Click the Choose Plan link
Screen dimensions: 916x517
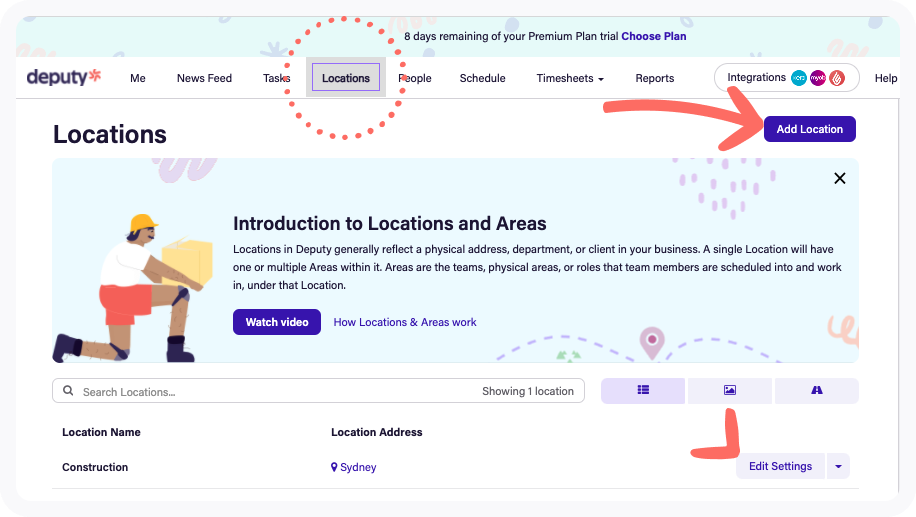653,36
